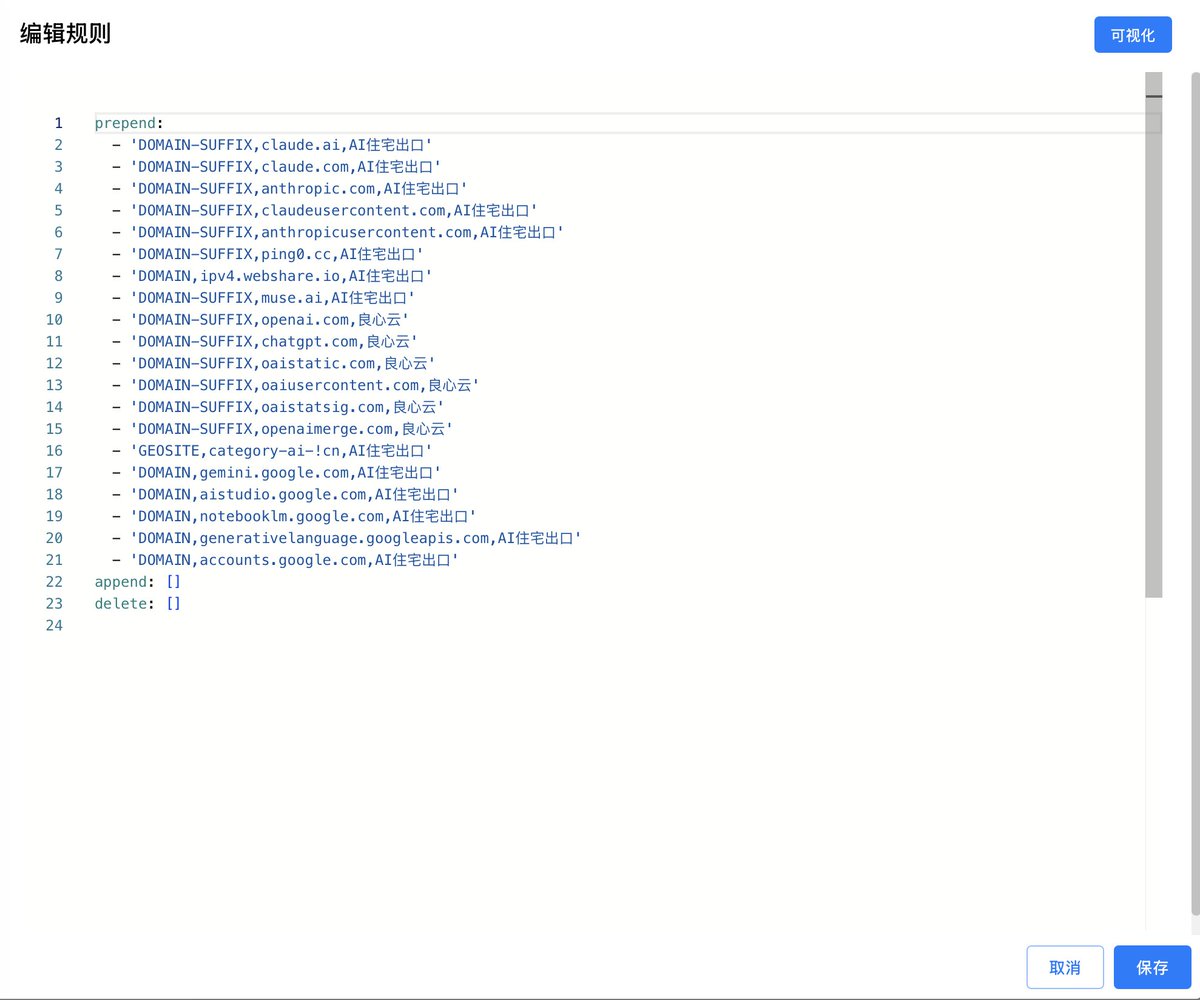Click the generativelanguage.googleapis.com rule line
Image resolution: width=1200 pixels, height=1000 pixels.
346,538
